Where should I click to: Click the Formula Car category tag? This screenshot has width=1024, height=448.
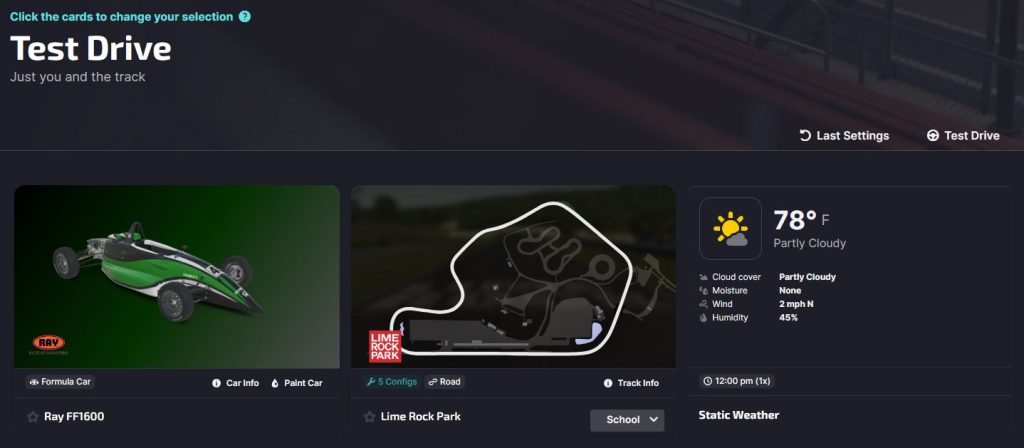(60, 382)
